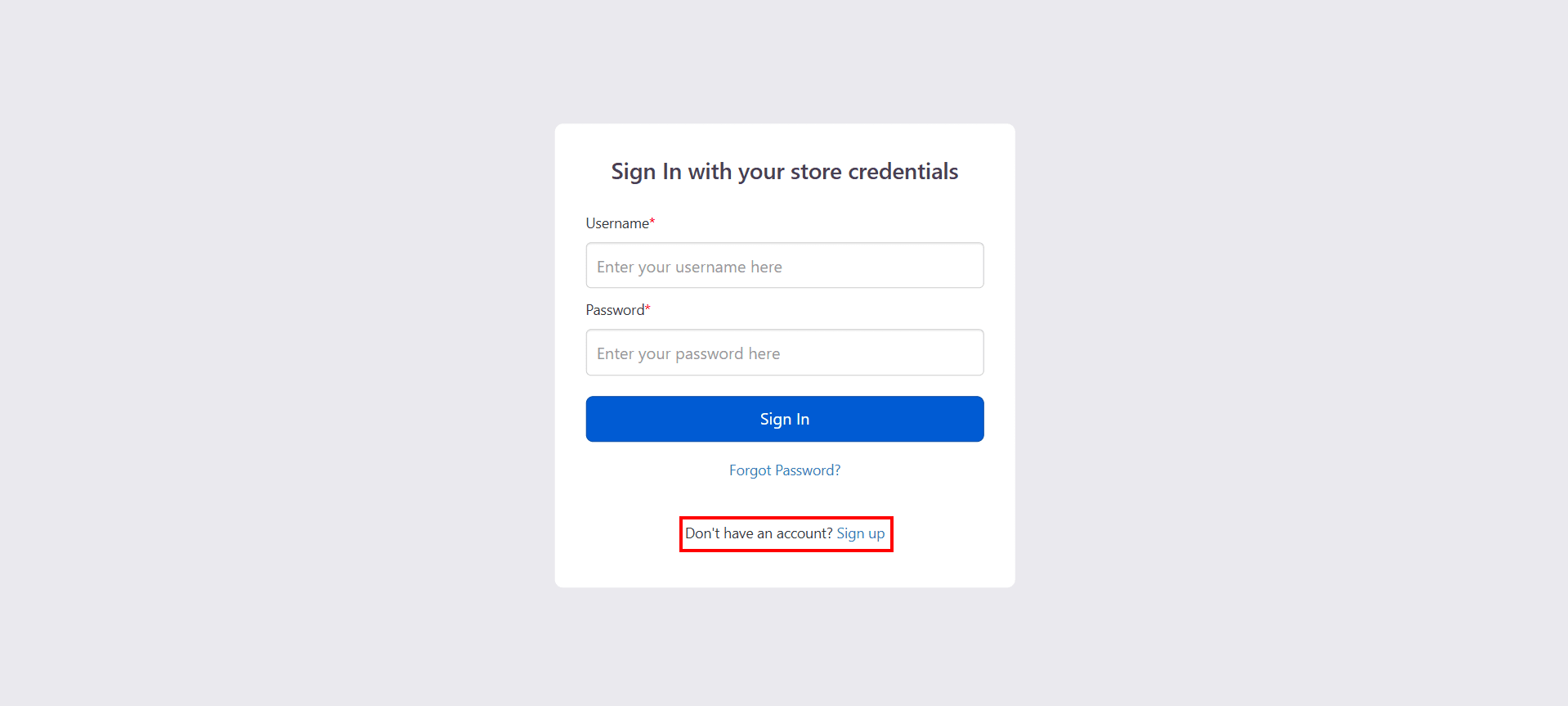This screenshot has height=706, width=1568.
Task: Select the 'Enter your username here' placeholder box
Action: click(x=784, y=265)
